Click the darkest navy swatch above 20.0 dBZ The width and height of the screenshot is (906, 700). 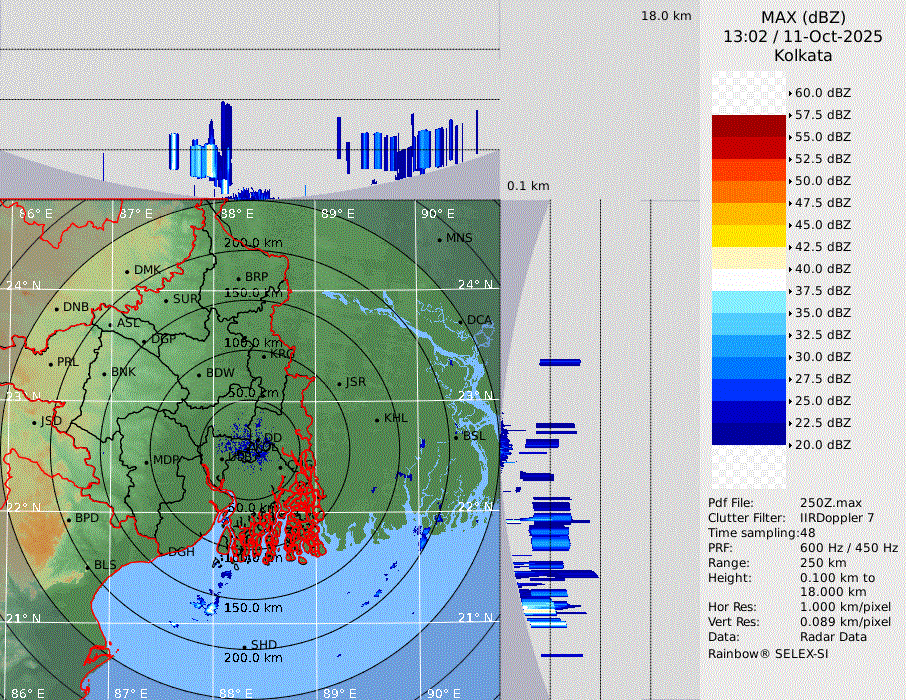pos(748,434)
